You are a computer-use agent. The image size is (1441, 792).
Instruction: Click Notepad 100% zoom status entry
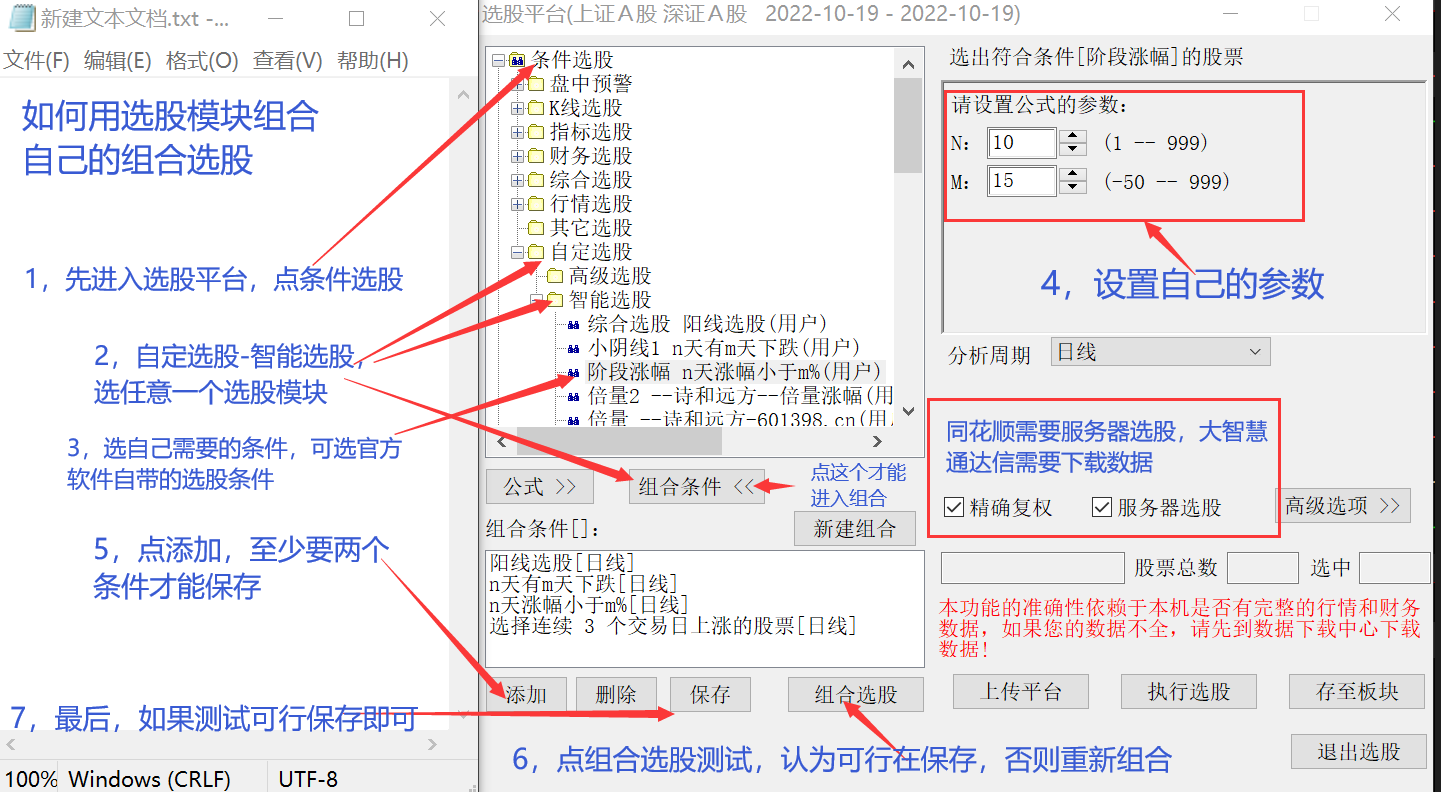pos(30,779)
